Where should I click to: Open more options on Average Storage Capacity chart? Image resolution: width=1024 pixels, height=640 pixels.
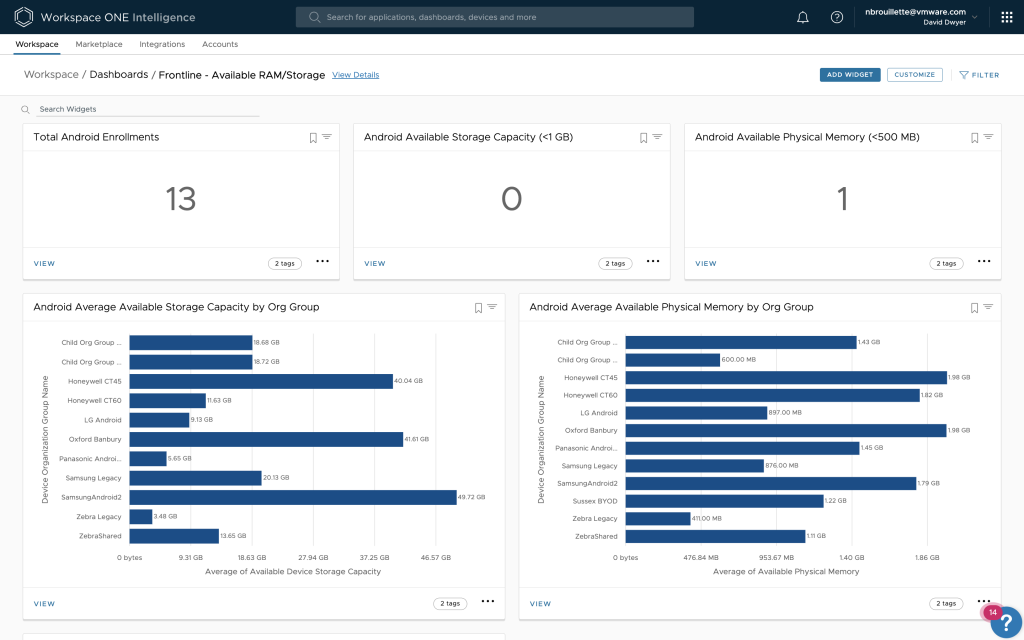pos(488,601)
